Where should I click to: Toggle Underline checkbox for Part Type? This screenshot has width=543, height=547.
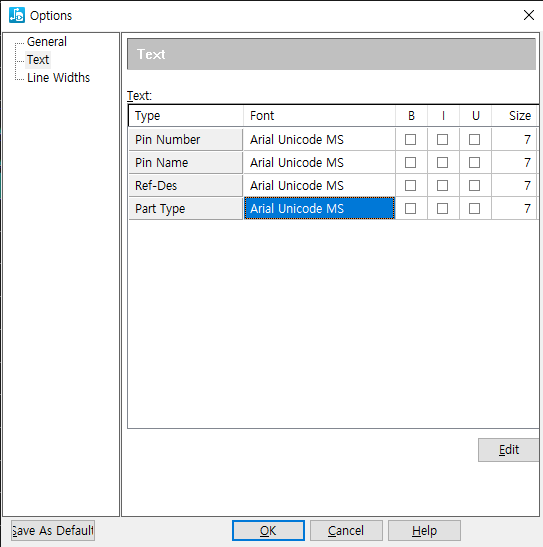(474, 209)
